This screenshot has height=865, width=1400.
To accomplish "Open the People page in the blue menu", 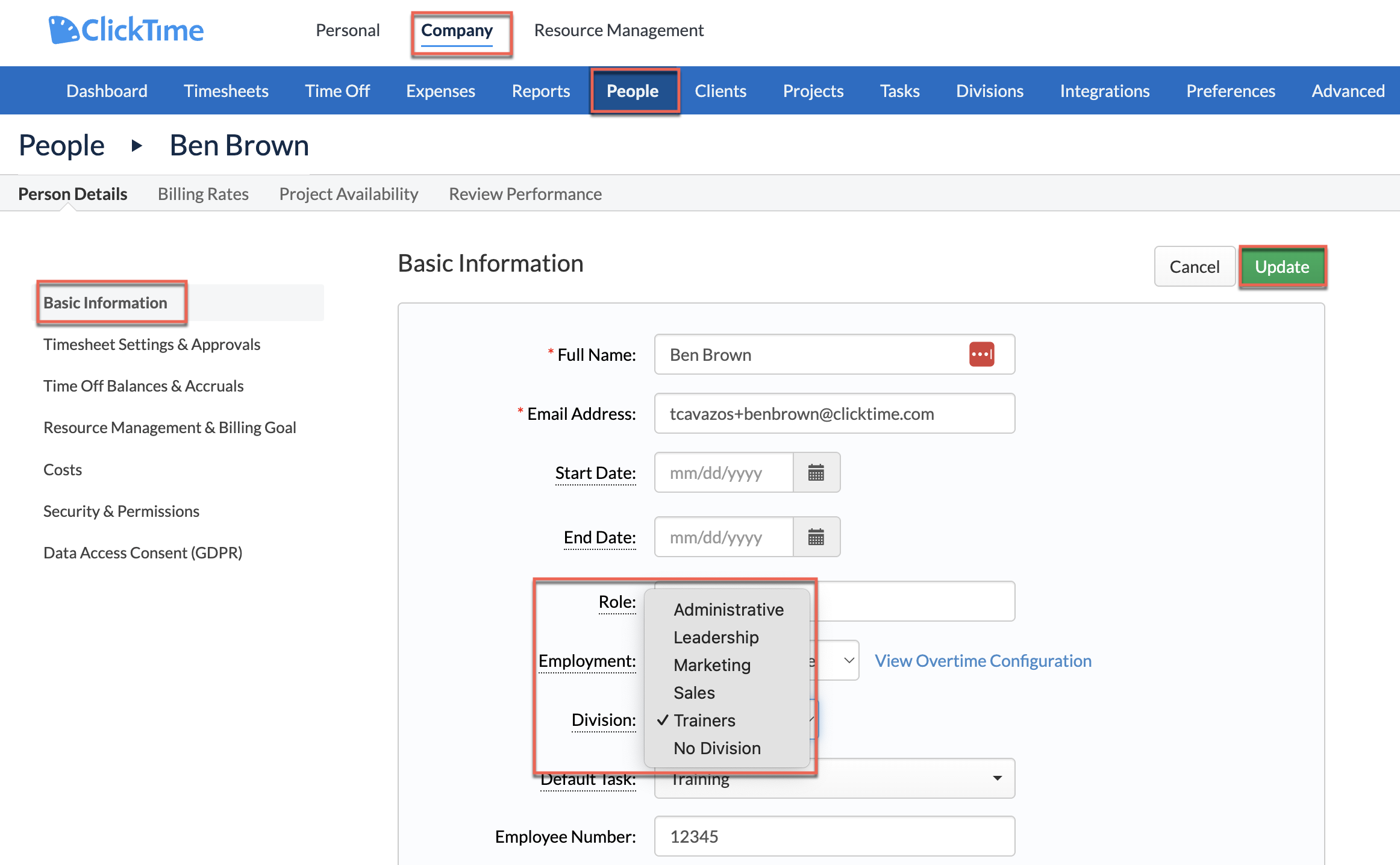I will pos(633,91).
